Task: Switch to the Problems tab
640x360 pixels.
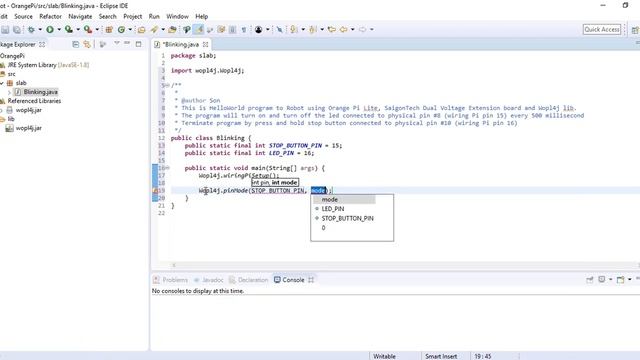Action: pyautogui.click(x=171, y=280)
